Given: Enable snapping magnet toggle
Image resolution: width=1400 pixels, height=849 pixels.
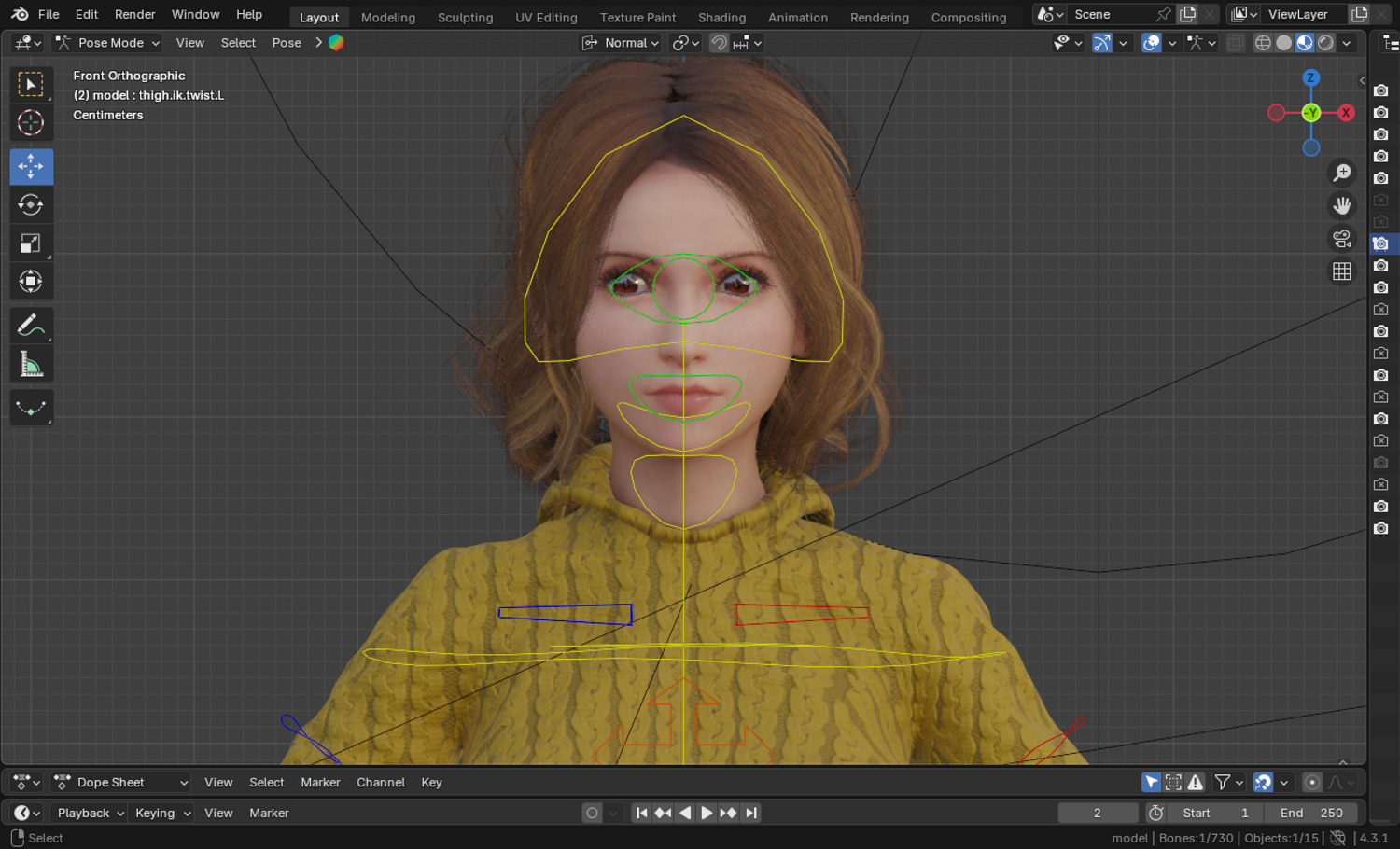Looking at the screenshot, I should point(719,43).
